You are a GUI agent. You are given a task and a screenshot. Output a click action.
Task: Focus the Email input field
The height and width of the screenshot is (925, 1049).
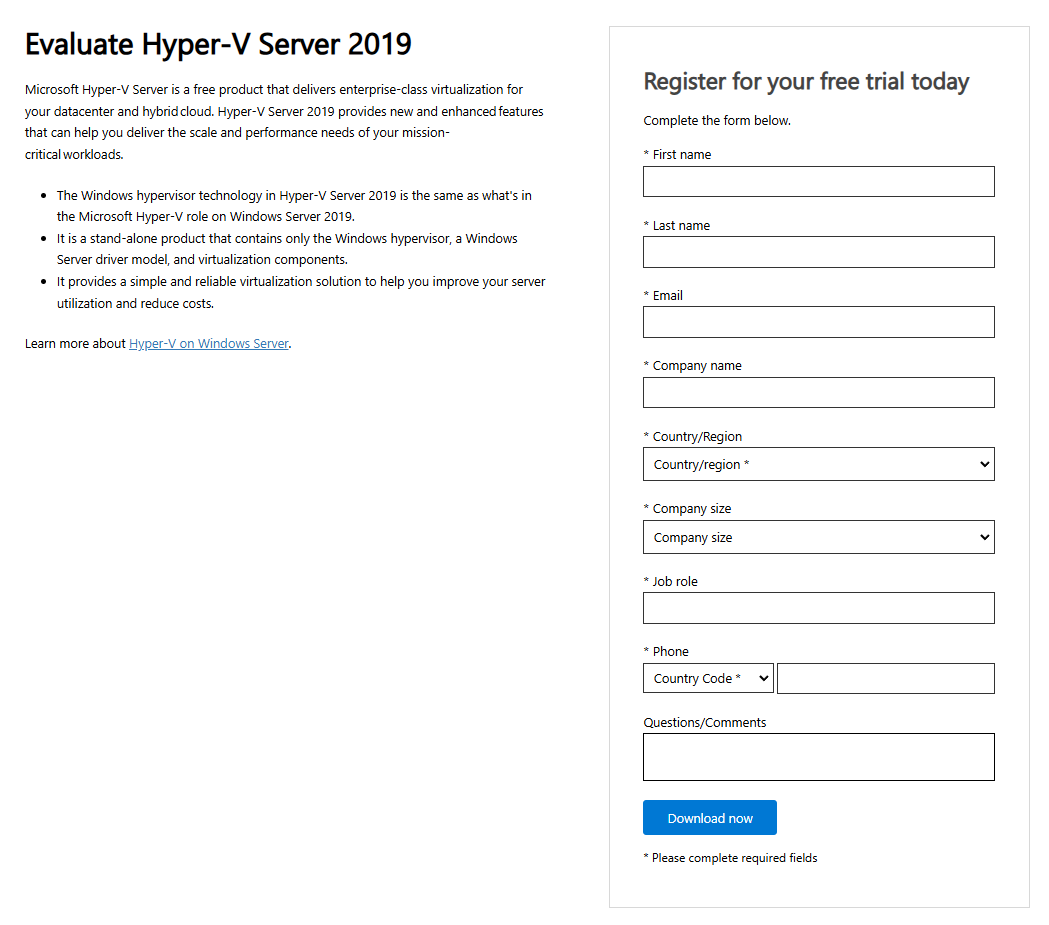[818, 322]
